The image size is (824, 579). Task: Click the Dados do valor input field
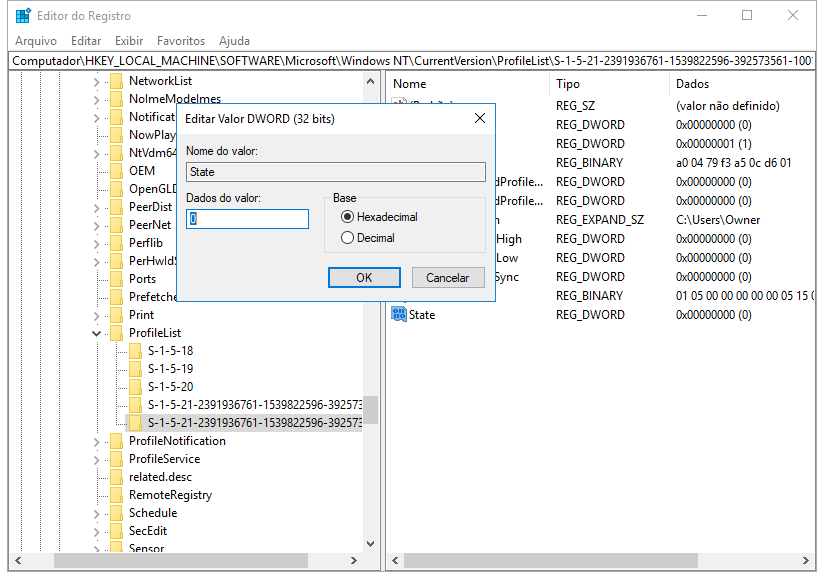[x=247, y=219]
